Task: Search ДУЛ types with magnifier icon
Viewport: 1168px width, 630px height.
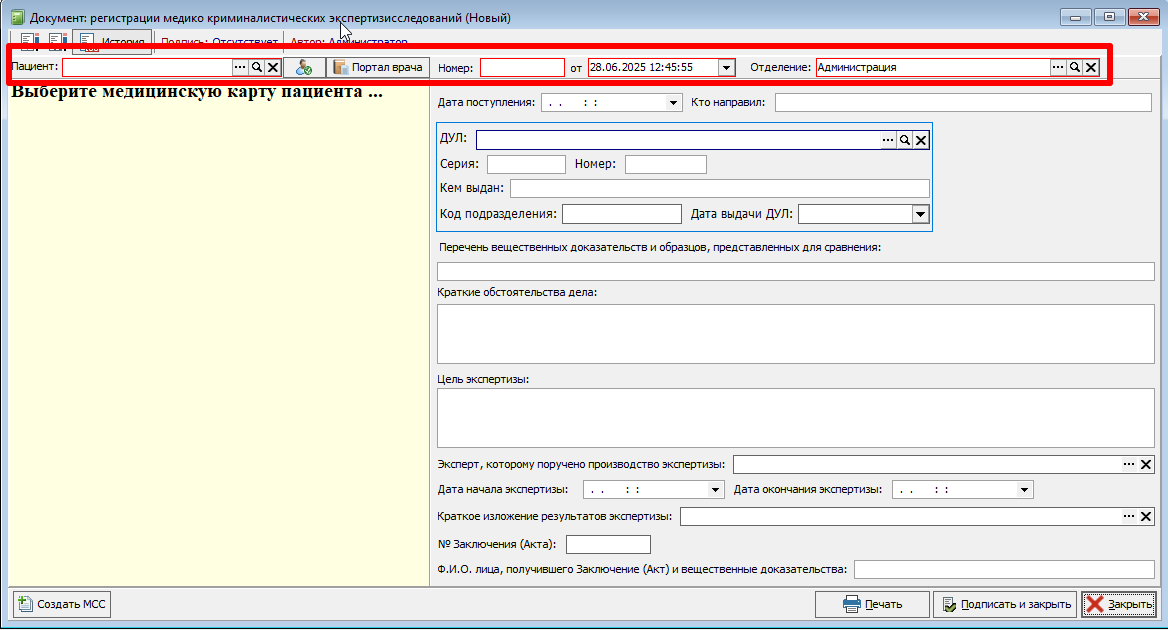Action: point(905,140)
